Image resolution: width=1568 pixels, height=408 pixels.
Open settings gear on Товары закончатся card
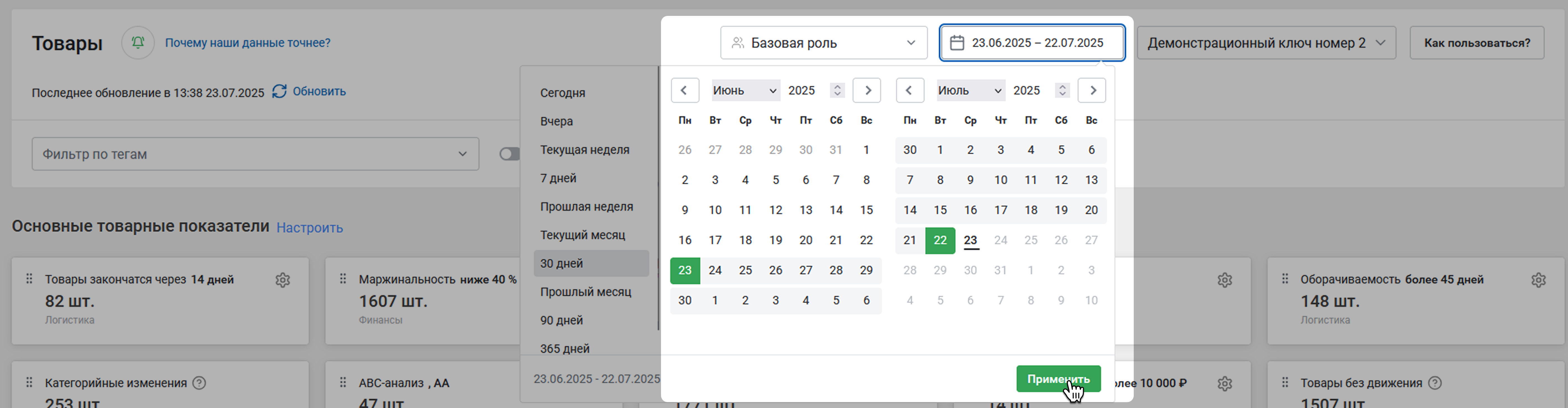click(283, 280)
